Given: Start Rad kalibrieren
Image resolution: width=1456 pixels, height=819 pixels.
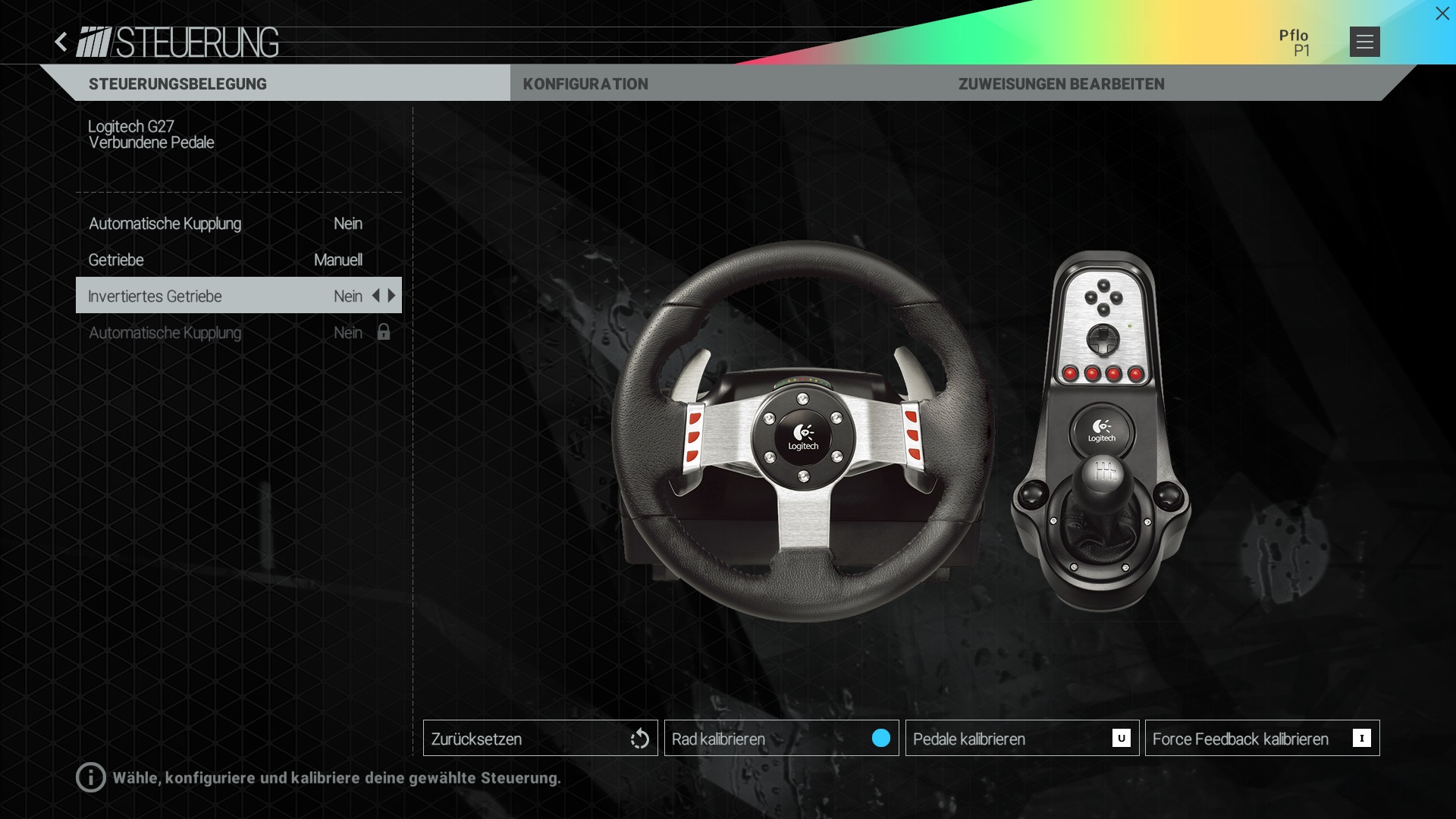Looking at the screenshot, I should point(781,738).
